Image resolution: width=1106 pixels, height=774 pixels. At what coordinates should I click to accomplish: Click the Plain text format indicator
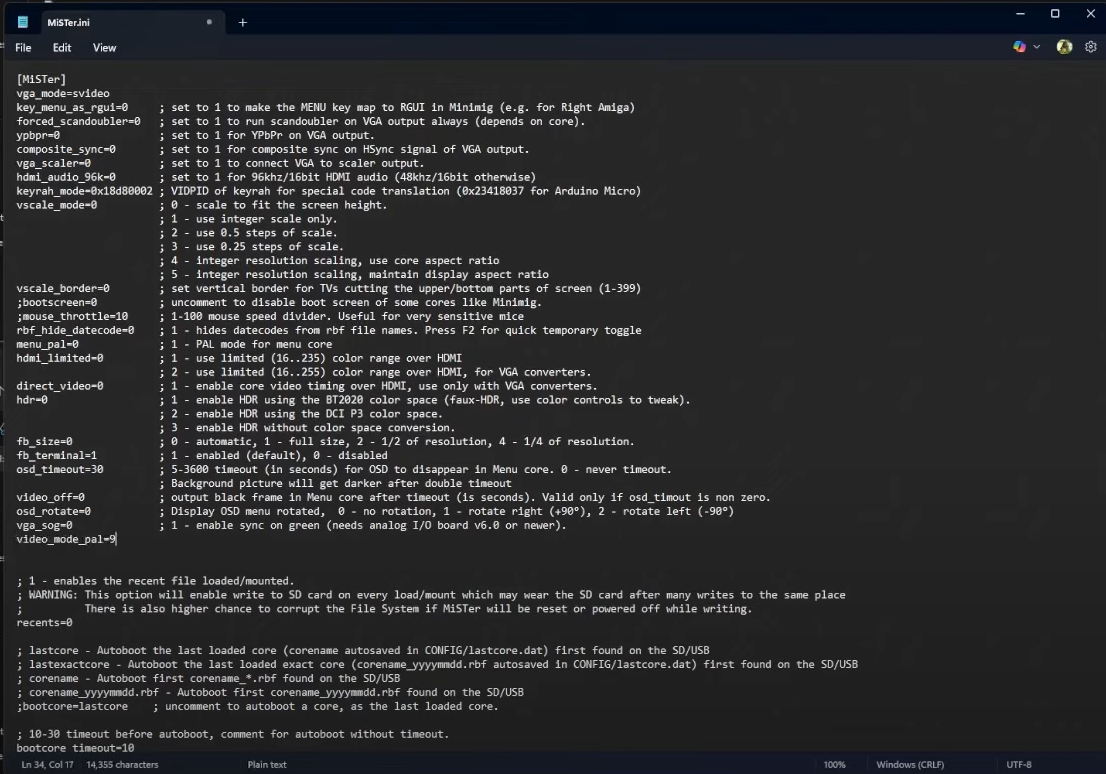tap(267, 765)
